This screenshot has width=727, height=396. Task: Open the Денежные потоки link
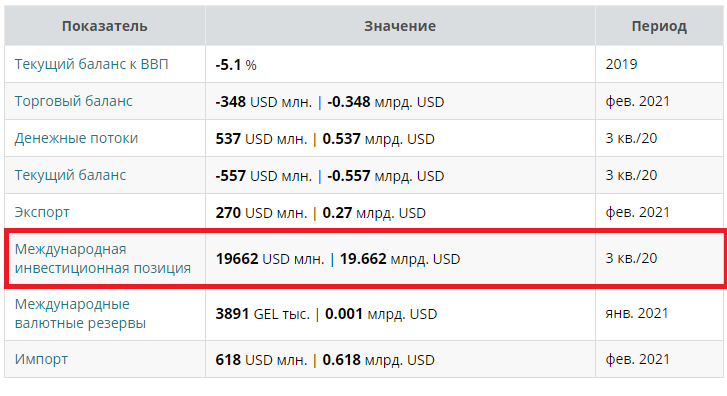(76, 138)
